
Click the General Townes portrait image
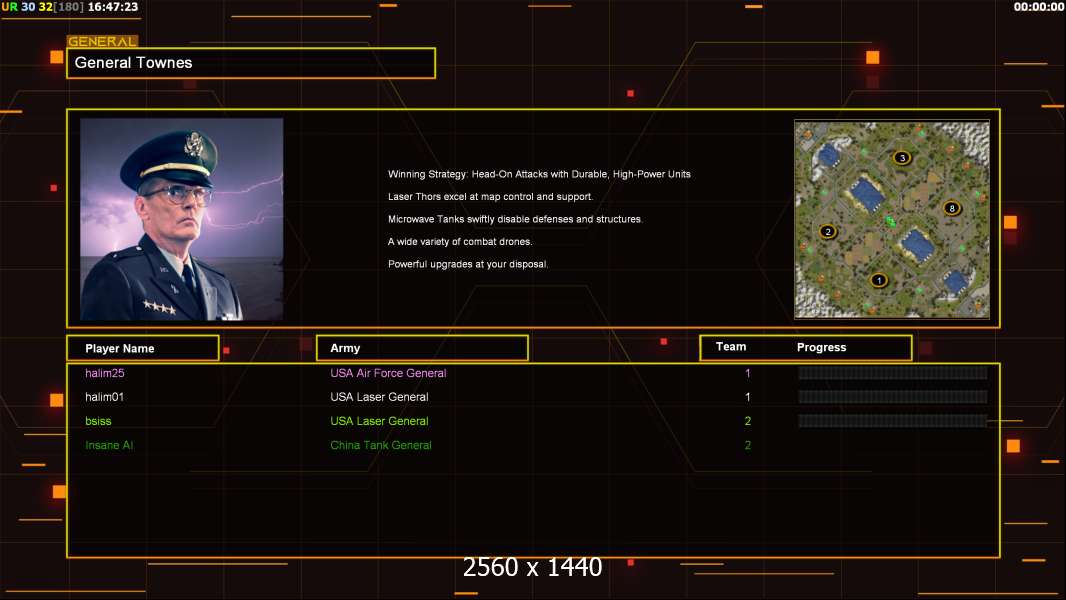pos(181,219)
